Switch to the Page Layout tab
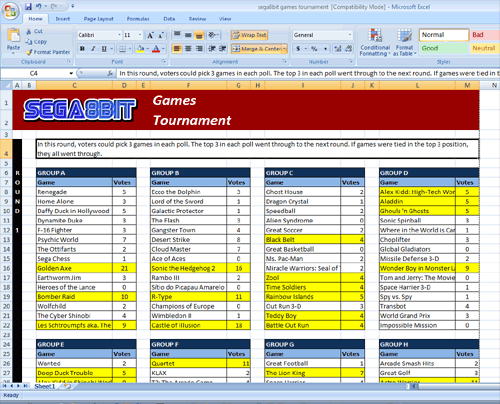This screenshot has height=404, width=500. [x=98, y=19]
